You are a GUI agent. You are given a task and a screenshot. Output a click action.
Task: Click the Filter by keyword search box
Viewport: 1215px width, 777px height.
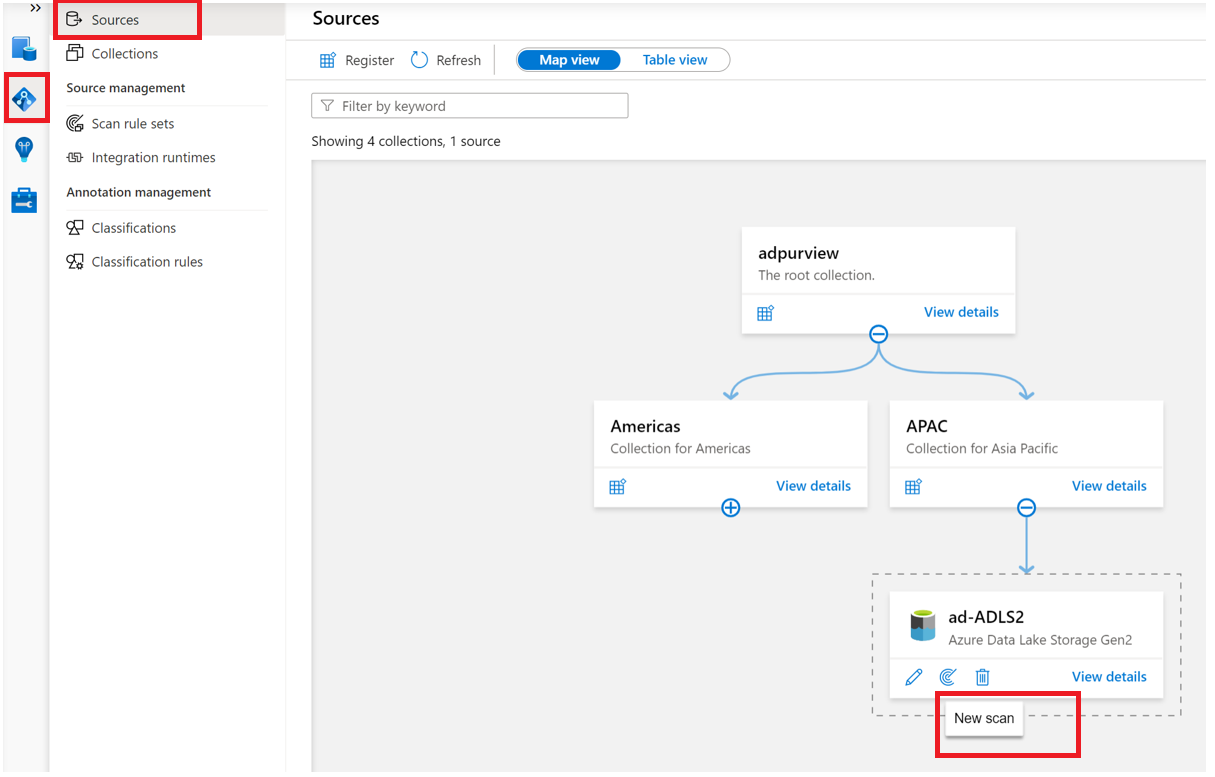pyautogui.click(x=469, y=105)
